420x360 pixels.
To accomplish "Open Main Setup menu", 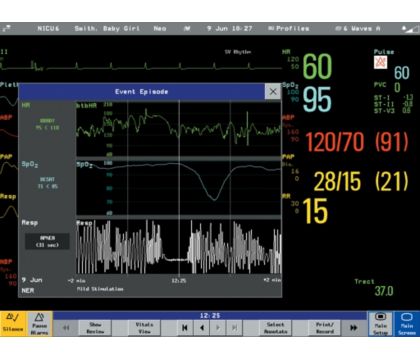I will tap(381, 324).
